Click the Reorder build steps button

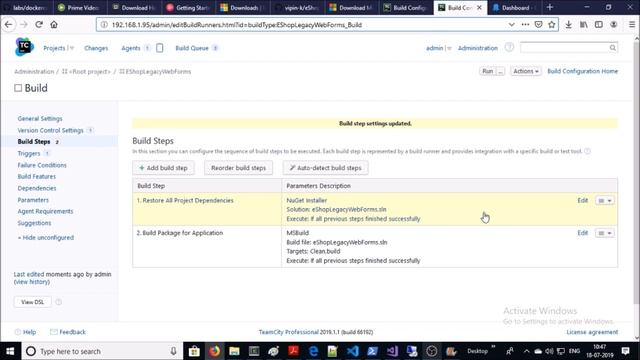tap(238, 168)
